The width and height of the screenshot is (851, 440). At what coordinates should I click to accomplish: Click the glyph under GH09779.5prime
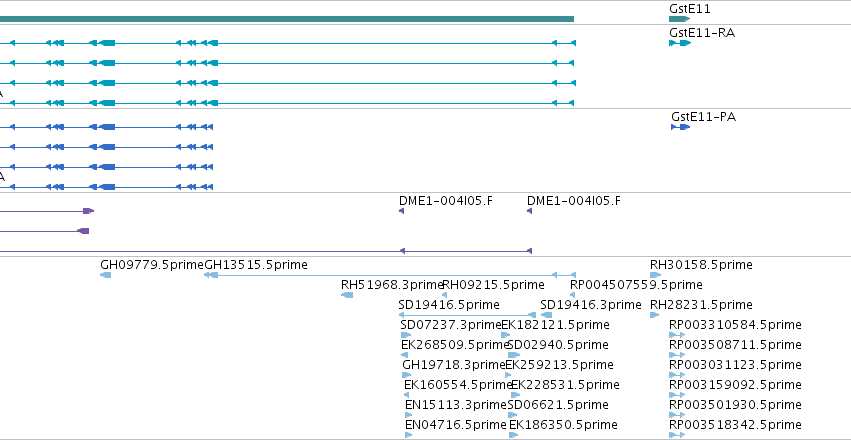pos(106,275)
